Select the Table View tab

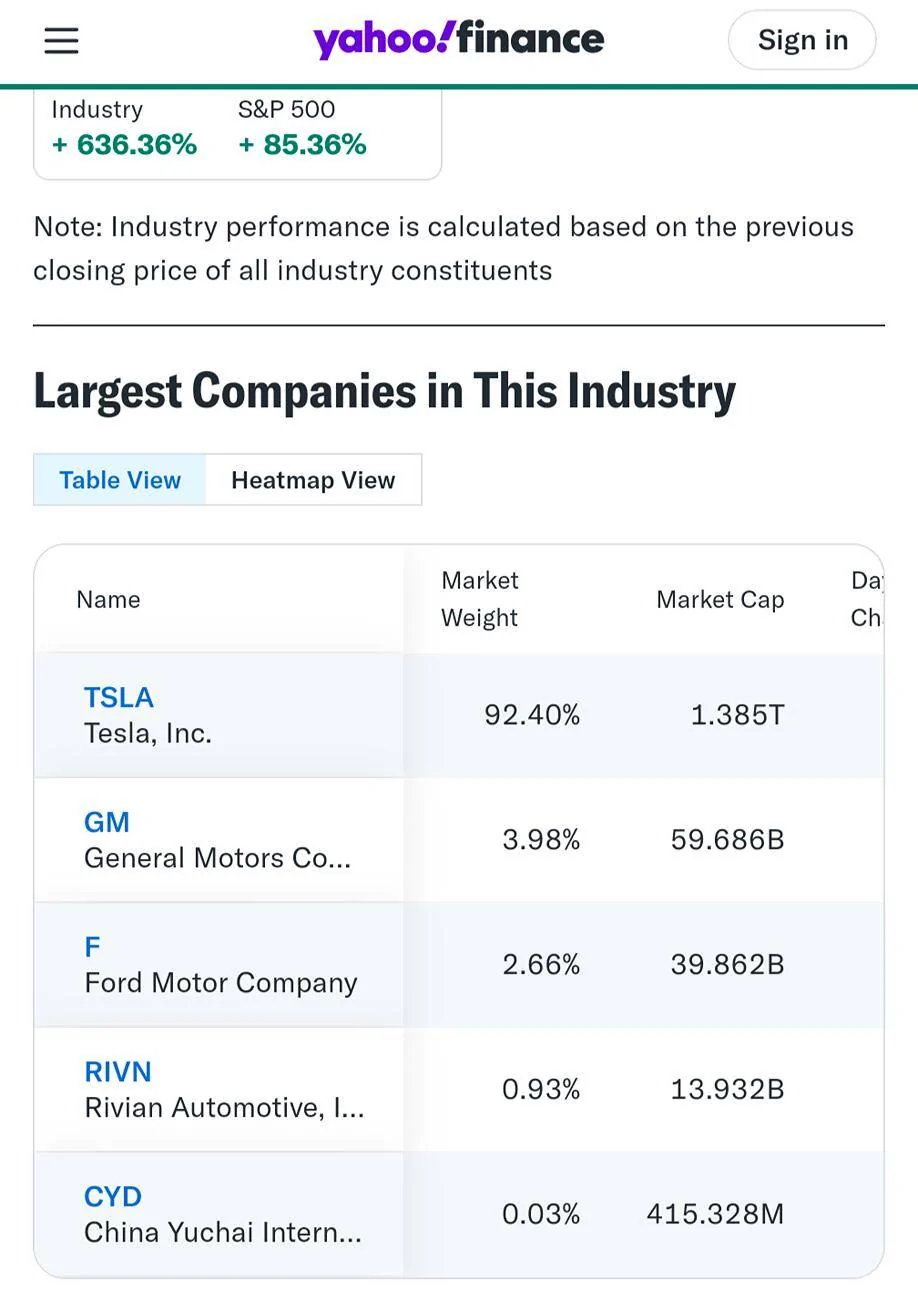pyautogui.click(x=120, y=480)
